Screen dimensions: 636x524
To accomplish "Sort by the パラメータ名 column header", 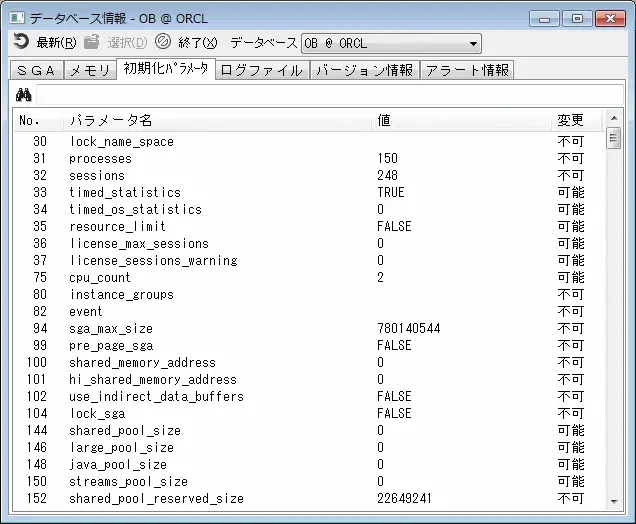I will point(110,120).
